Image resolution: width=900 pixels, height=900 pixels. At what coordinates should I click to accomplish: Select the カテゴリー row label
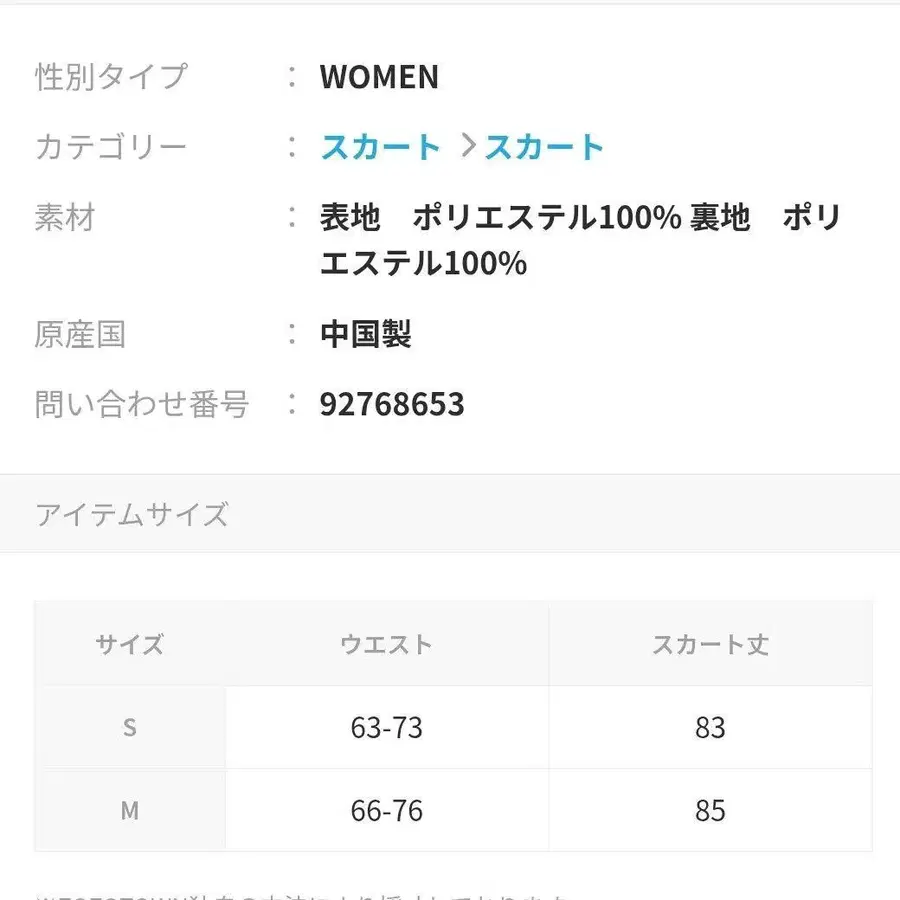(110, 146)
